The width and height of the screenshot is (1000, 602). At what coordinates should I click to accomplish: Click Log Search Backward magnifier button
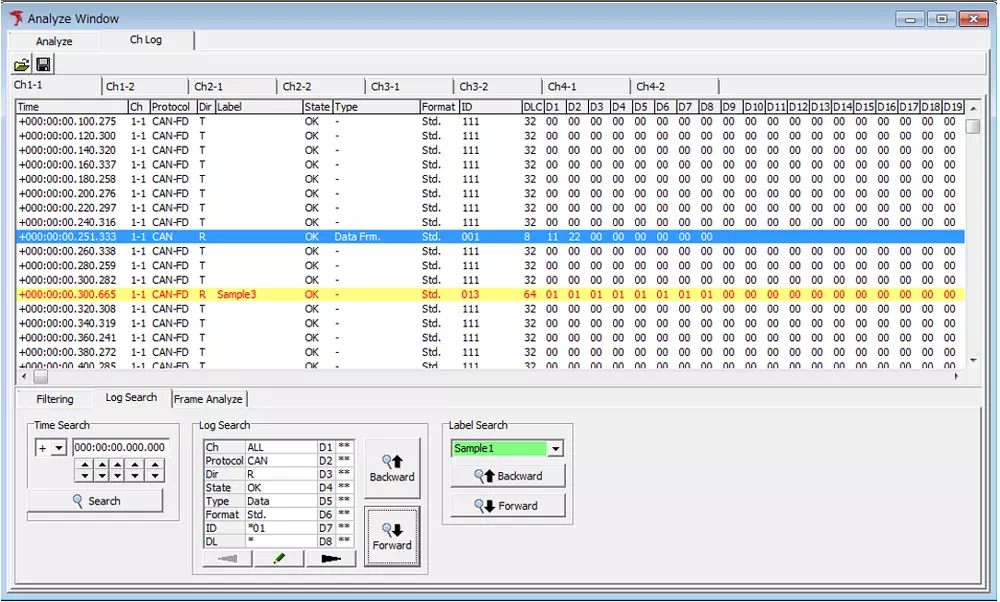point(392,469)
